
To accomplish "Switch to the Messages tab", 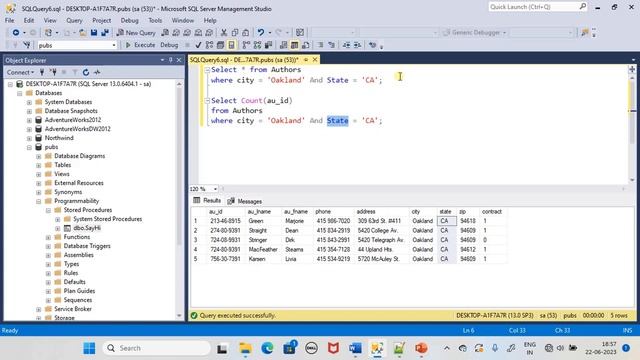I will 244,201.
